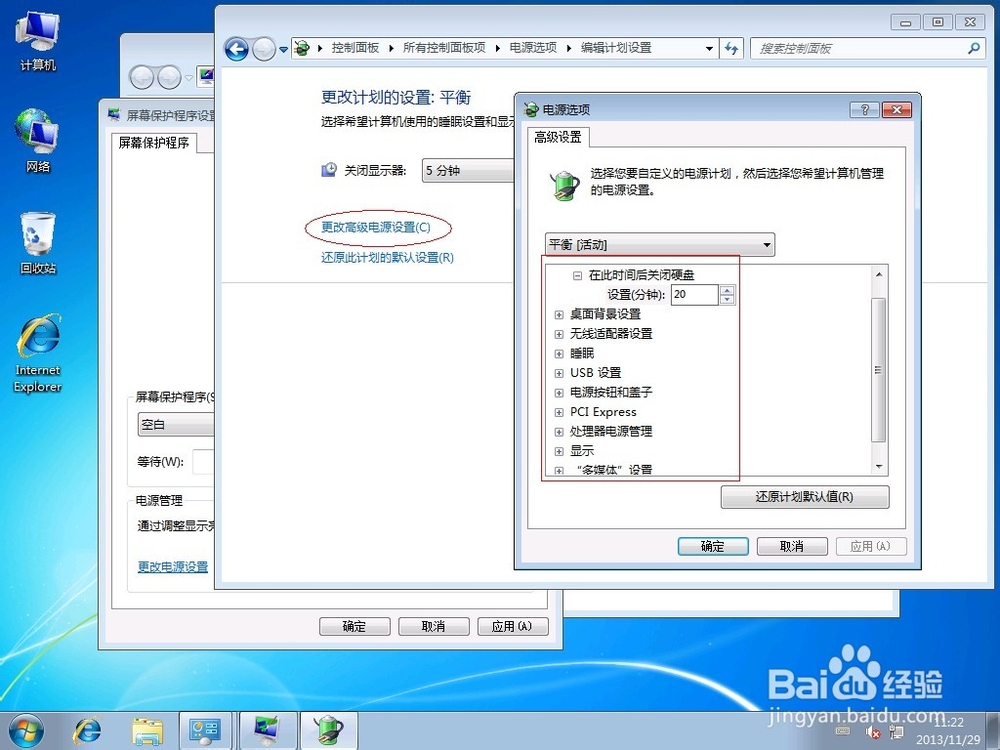Expand 无线适配器设置 node
The height and width of the screenshot is (750, 1000).
pyautogui.click(x=559, y=334)
